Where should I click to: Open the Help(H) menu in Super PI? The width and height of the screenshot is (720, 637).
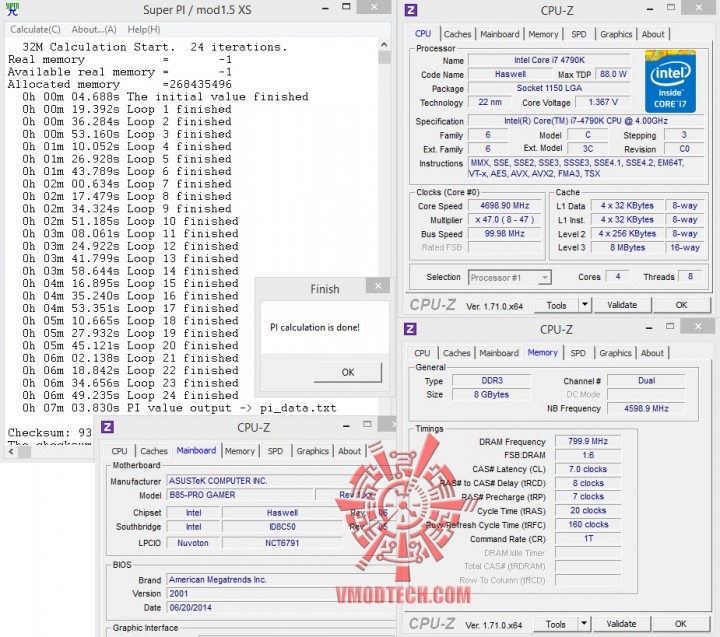click(x=144, y=29)
